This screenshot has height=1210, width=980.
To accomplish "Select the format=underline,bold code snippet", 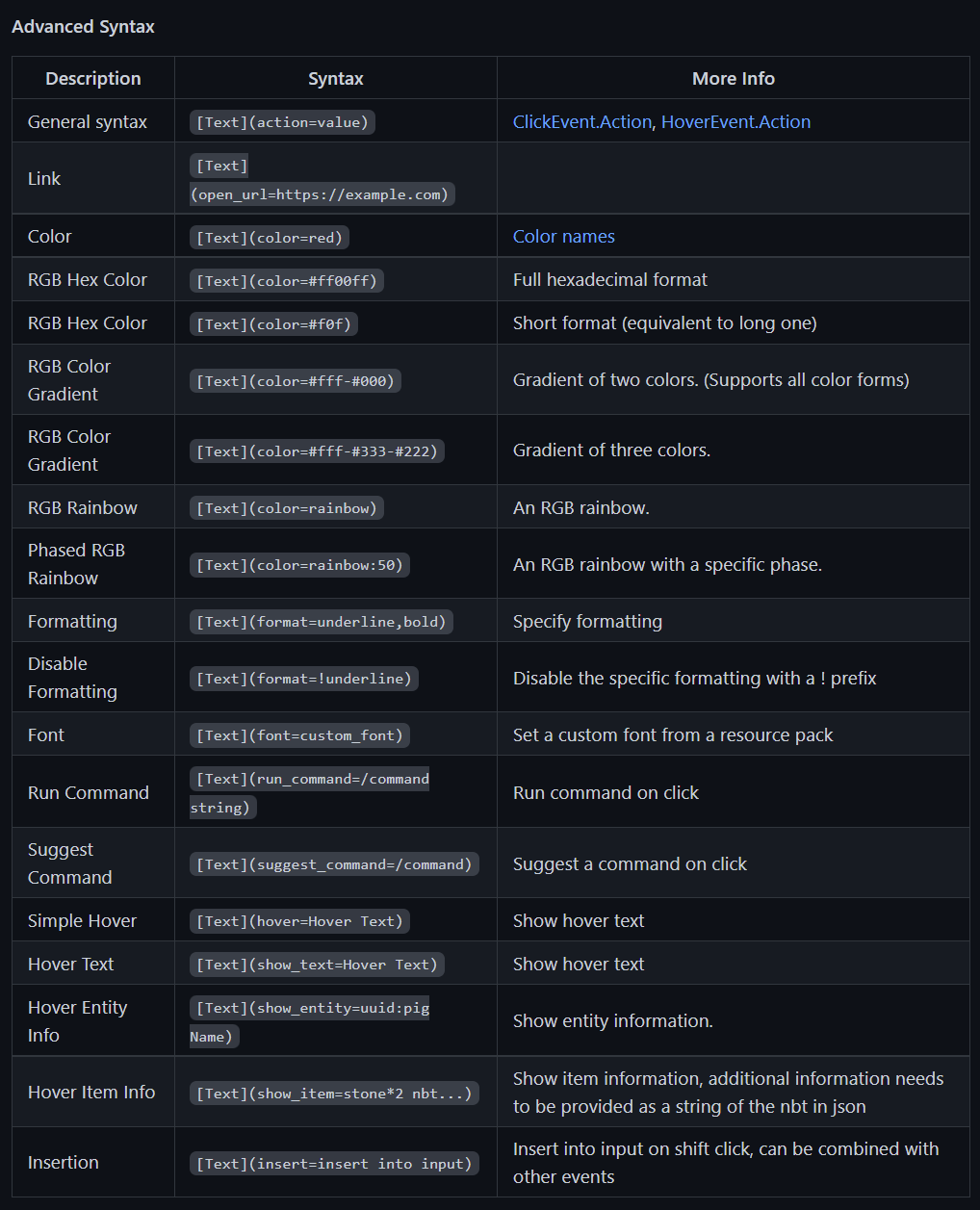I will [x=322, y=622].
